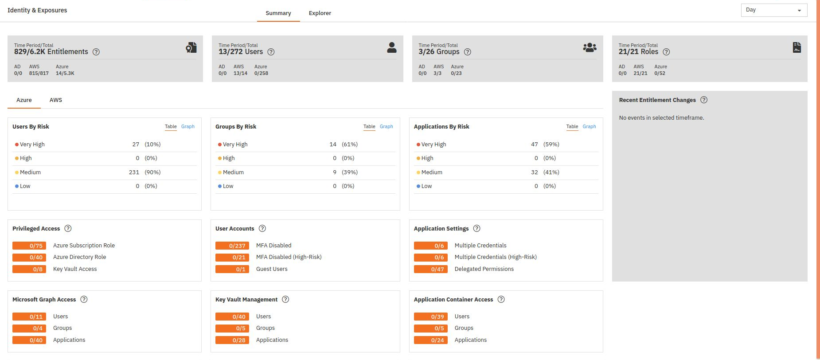Select the Azure tab
820x360 pixels.
[x=24, y=100]
